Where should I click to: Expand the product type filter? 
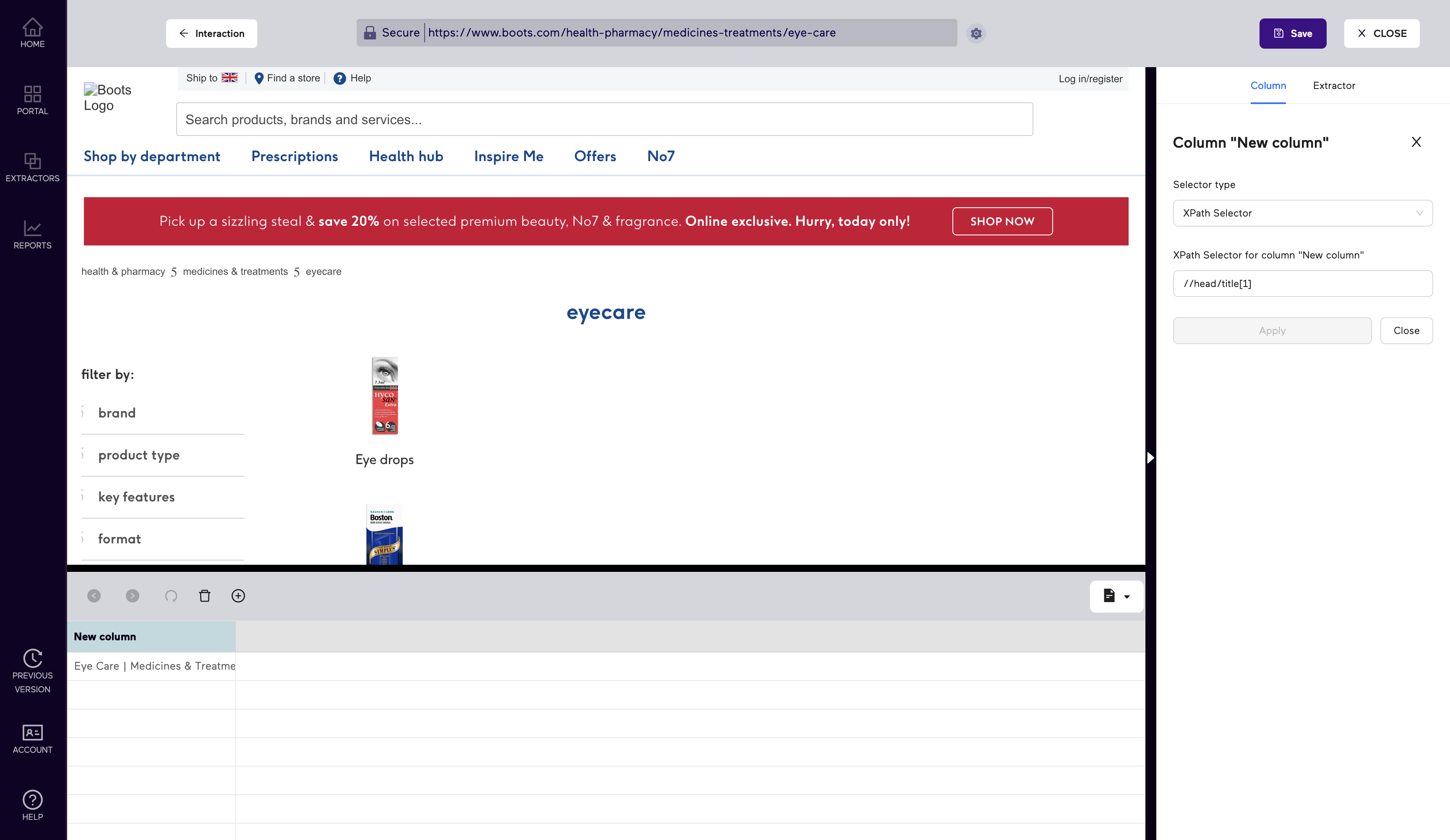point(139,455)
